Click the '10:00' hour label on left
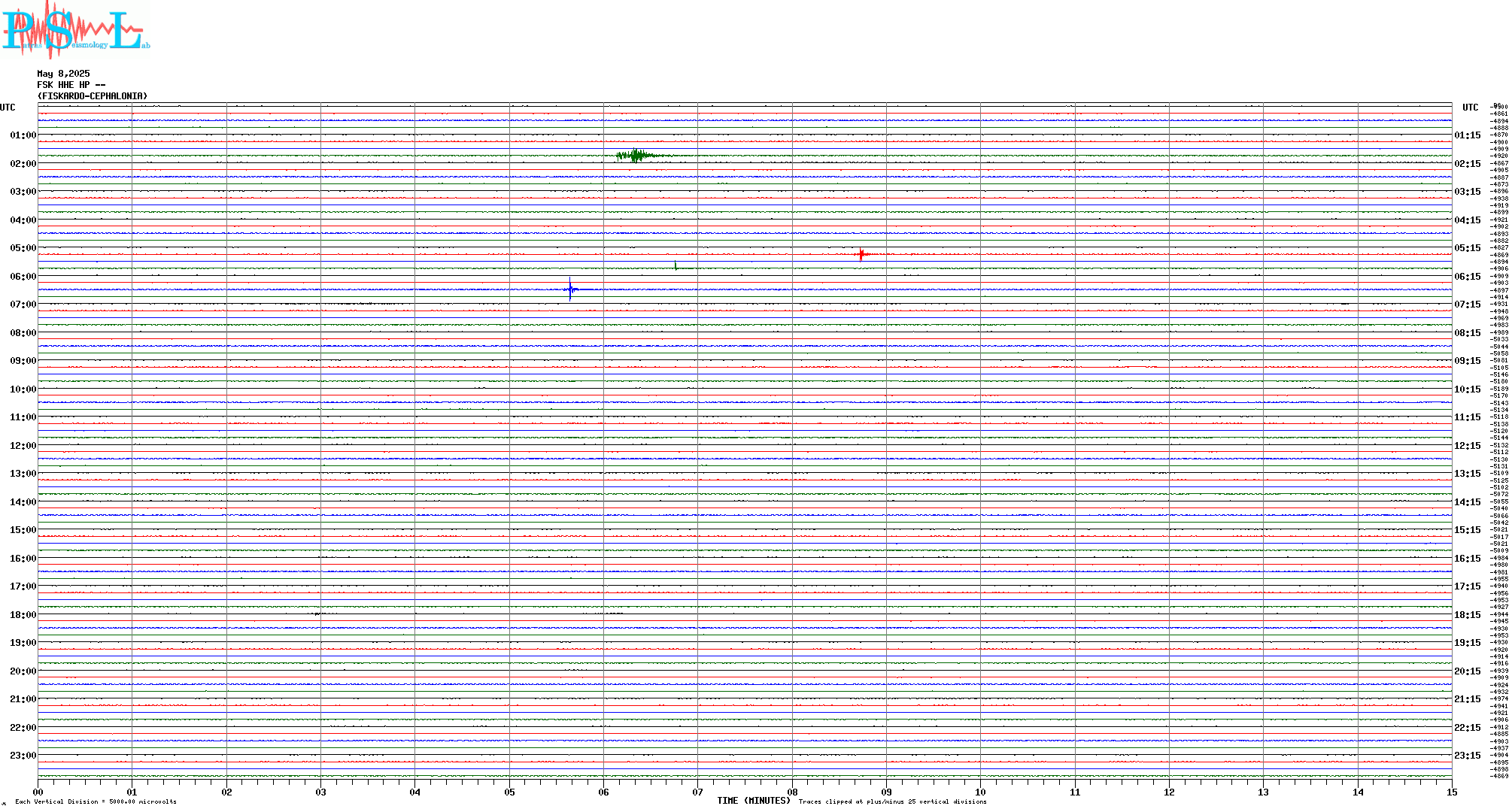The image size is (1512, 812). point(23,389)
